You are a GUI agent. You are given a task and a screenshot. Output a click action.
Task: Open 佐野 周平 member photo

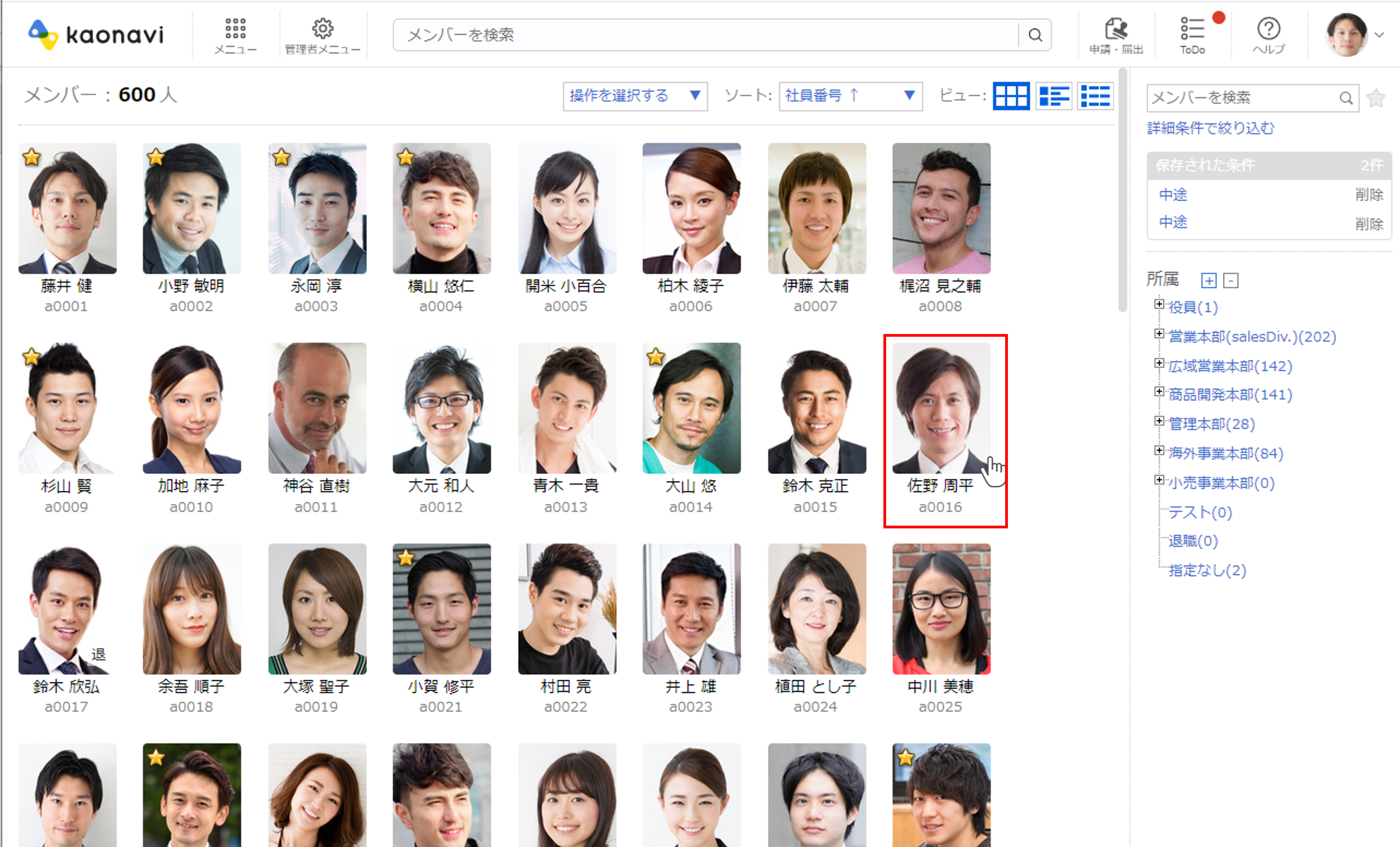coord(941,408)
